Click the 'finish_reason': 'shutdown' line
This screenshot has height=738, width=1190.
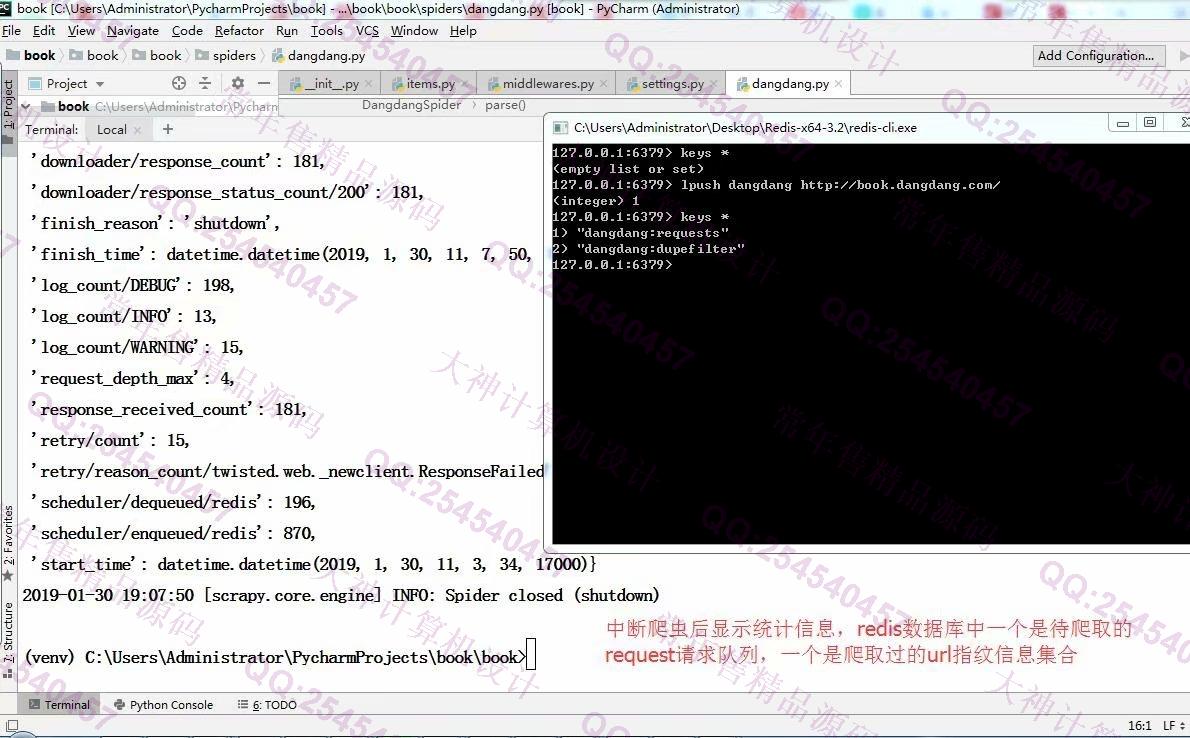155,223
